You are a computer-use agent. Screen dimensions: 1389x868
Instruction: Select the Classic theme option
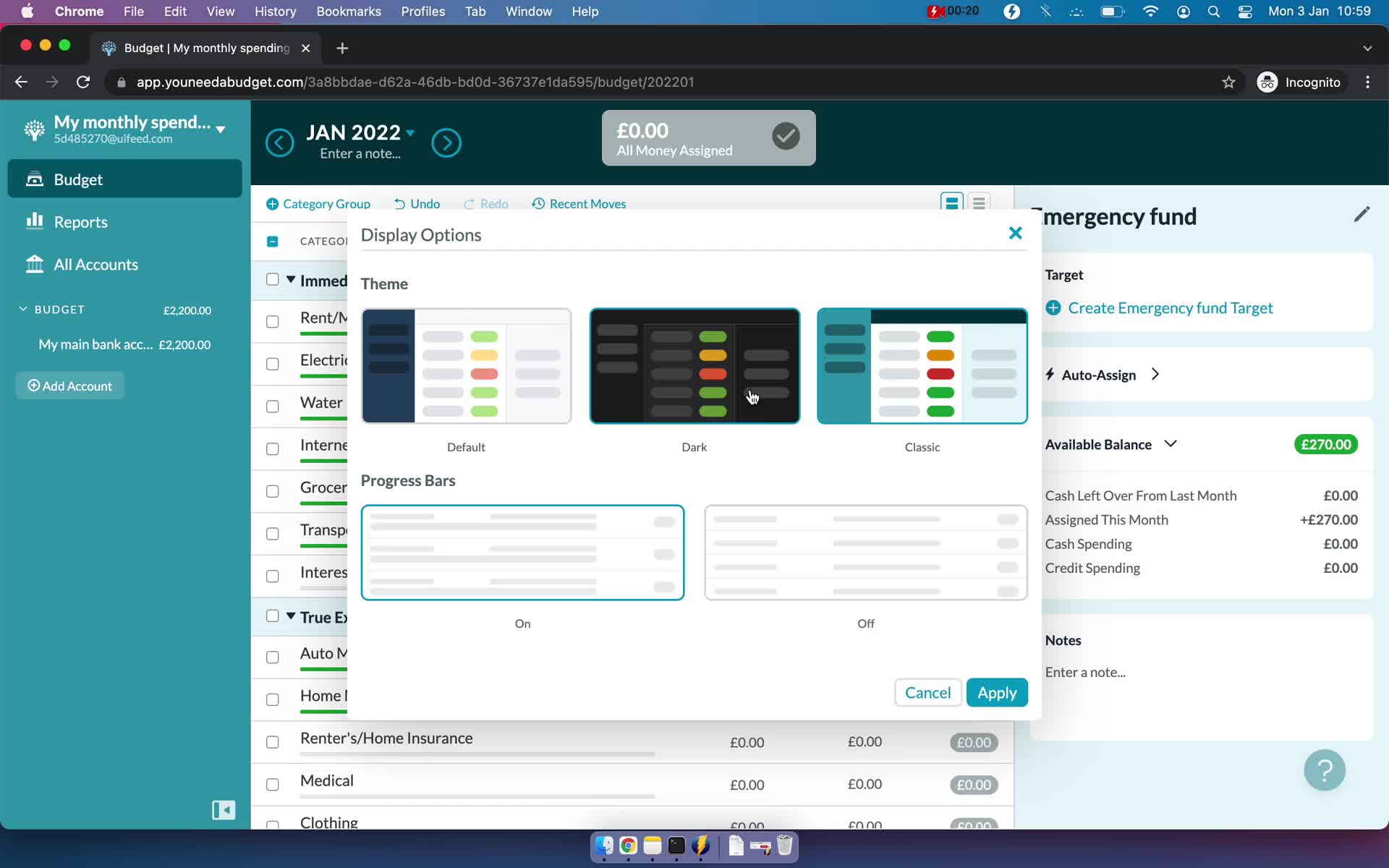(x=922, y=365)
